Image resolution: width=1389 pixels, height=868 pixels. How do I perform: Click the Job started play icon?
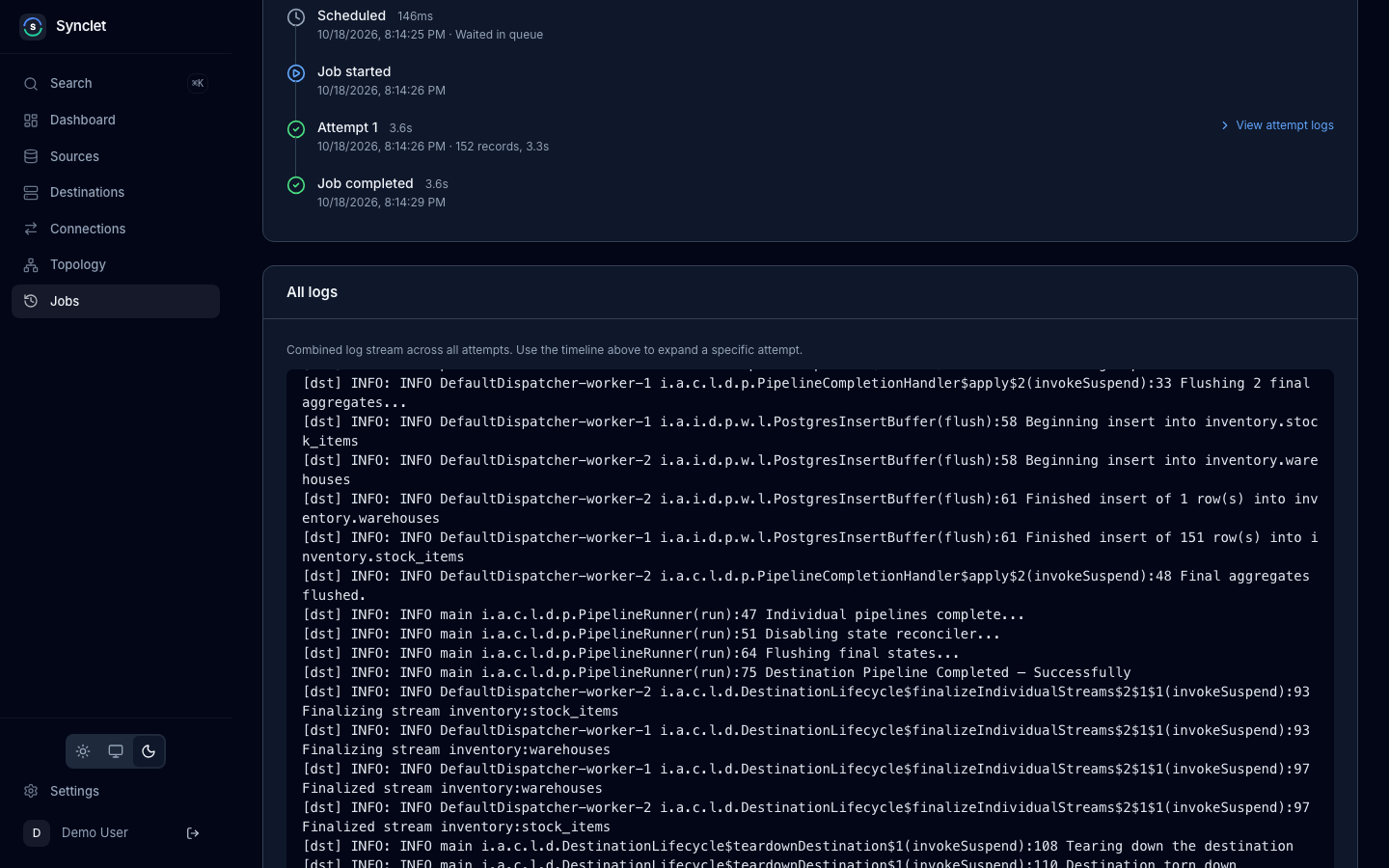pos(296,73)
